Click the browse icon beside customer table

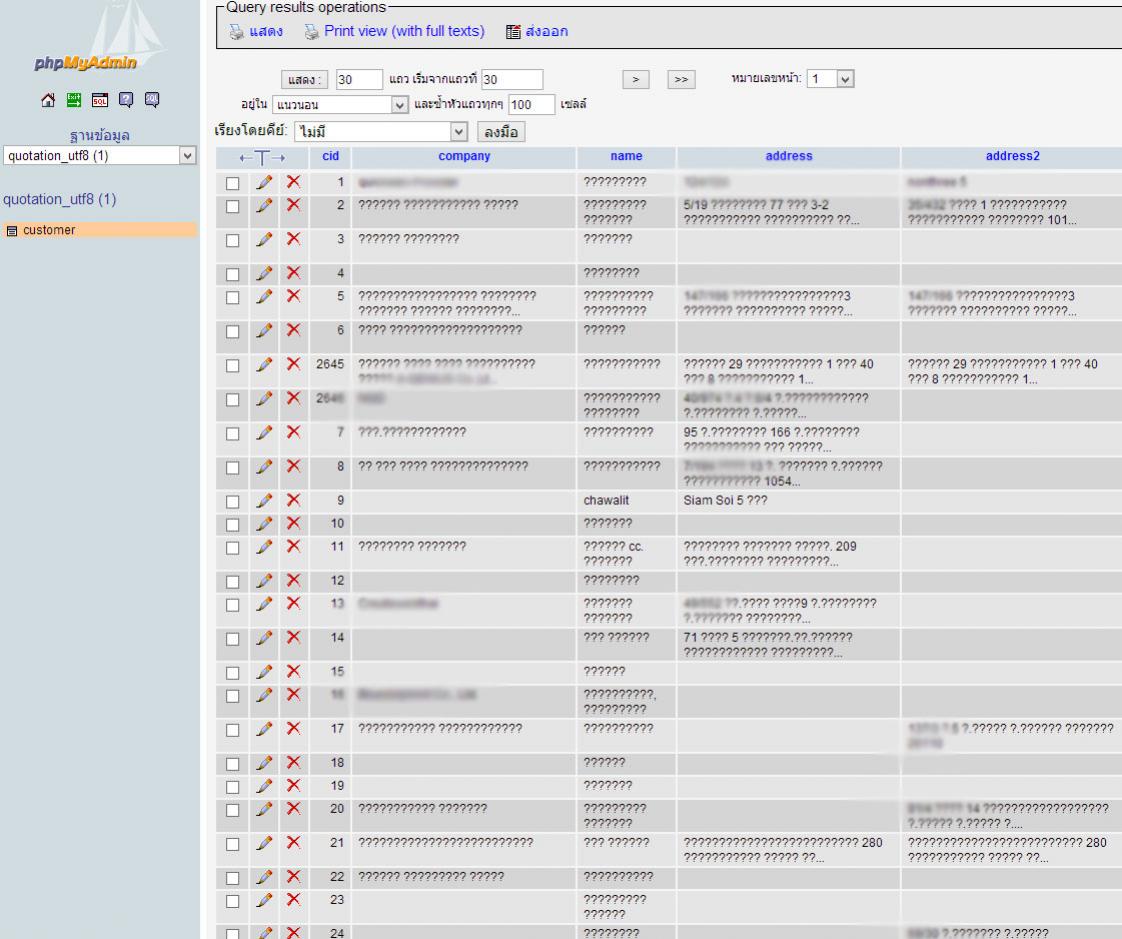tap(11, 230)
